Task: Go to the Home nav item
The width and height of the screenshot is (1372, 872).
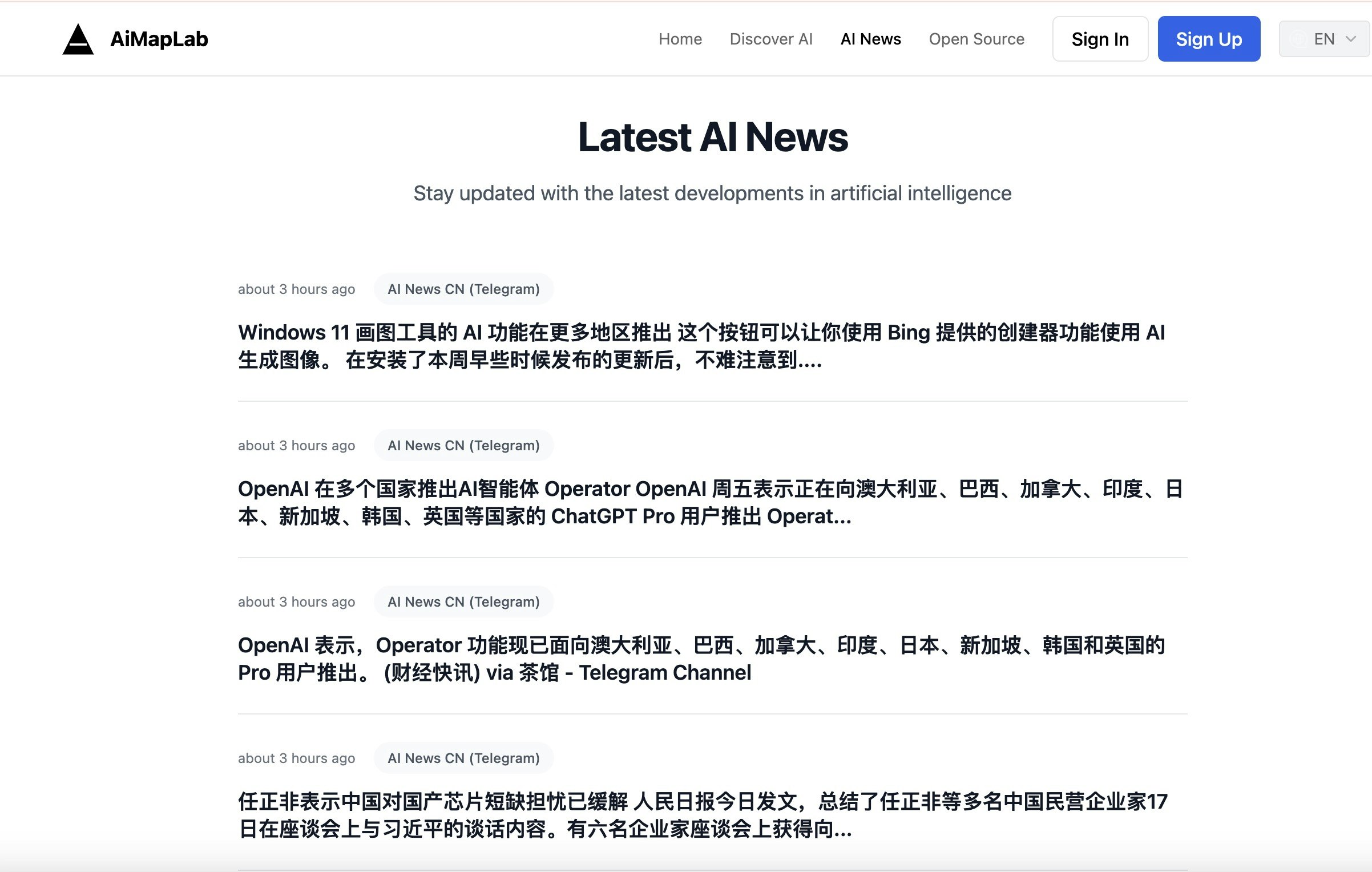Action: click(680, 39)
